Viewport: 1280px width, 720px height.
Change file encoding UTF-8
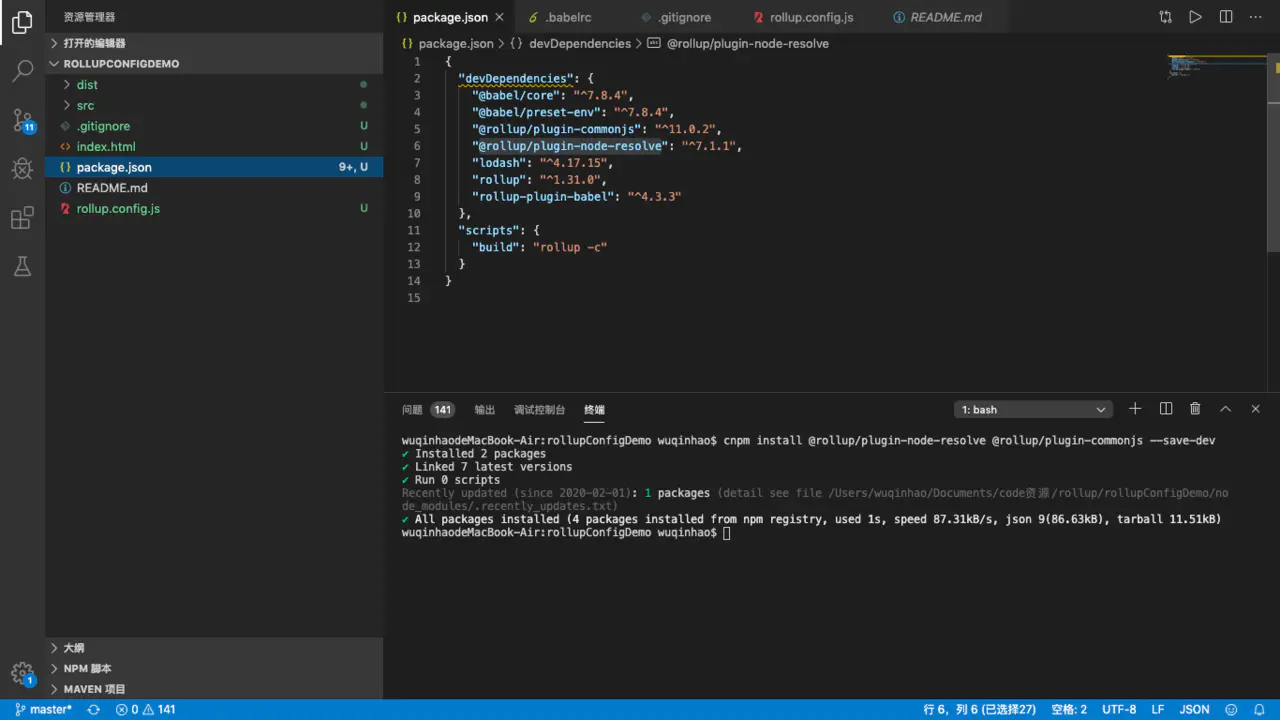[x=1119, y=710]
